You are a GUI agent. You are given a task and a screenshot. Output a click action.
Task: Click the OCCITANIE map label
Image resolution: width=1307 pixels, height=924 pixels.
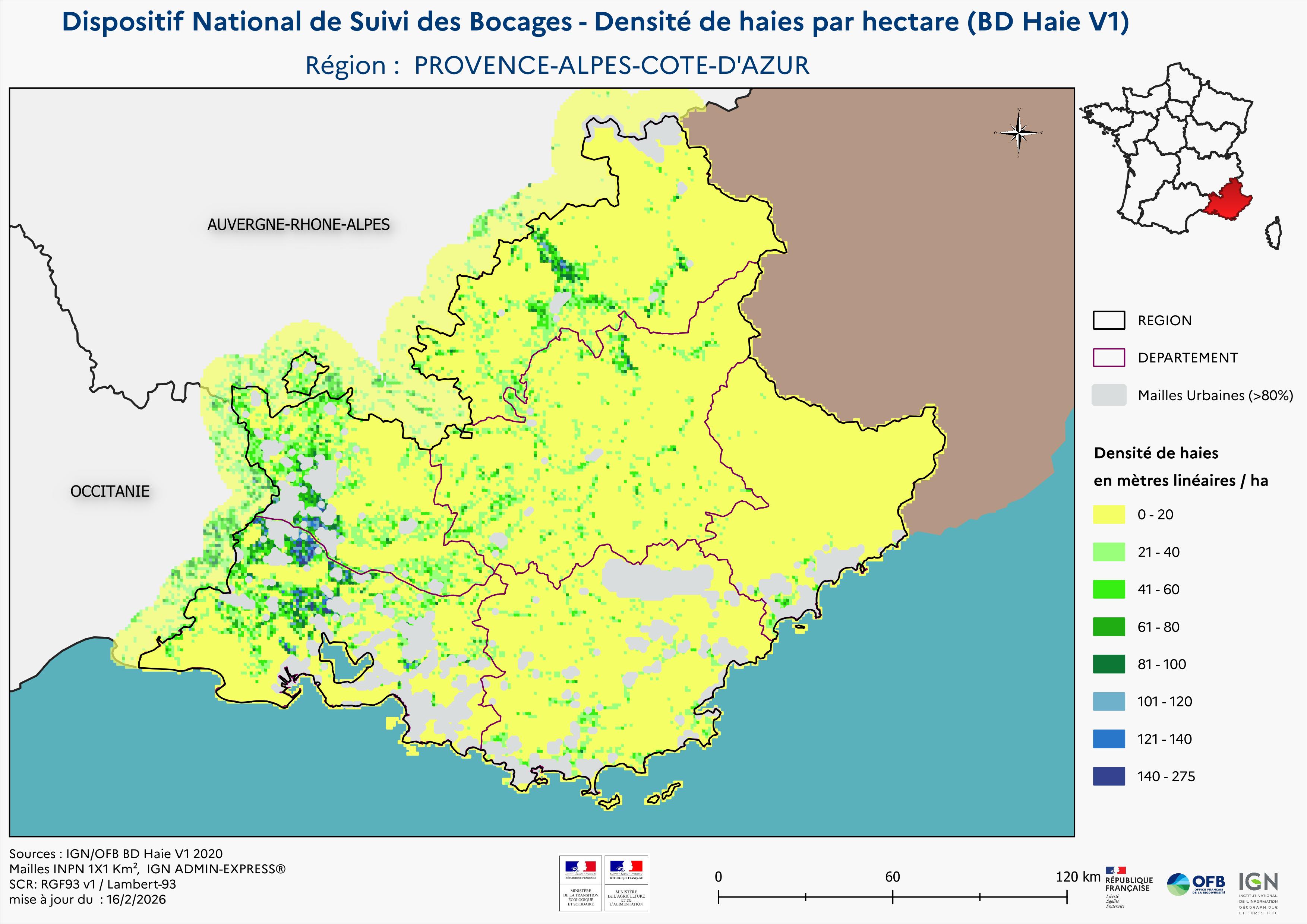(110, 491)
